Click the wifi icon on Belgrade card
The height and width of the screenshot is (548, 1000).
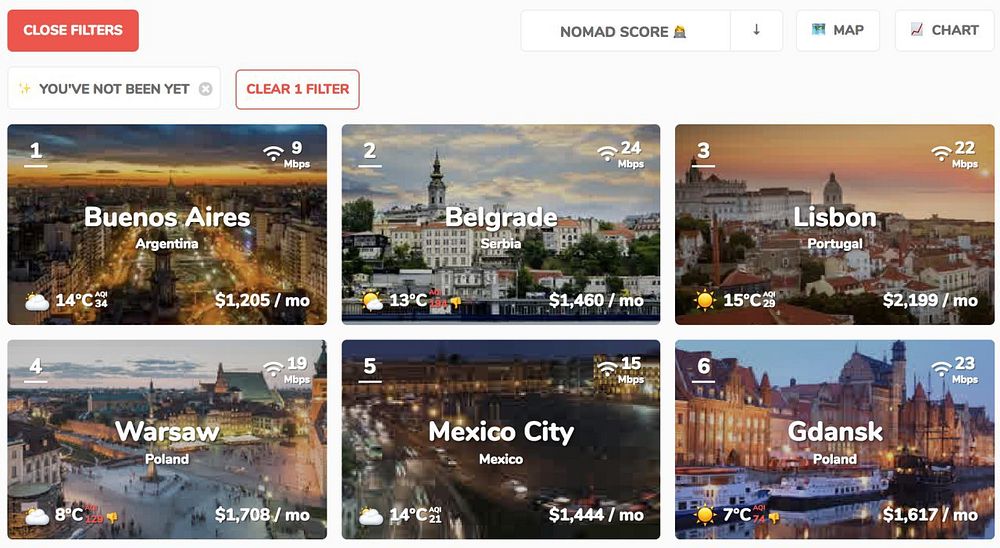pyautogui.click(x=607, y=153)
